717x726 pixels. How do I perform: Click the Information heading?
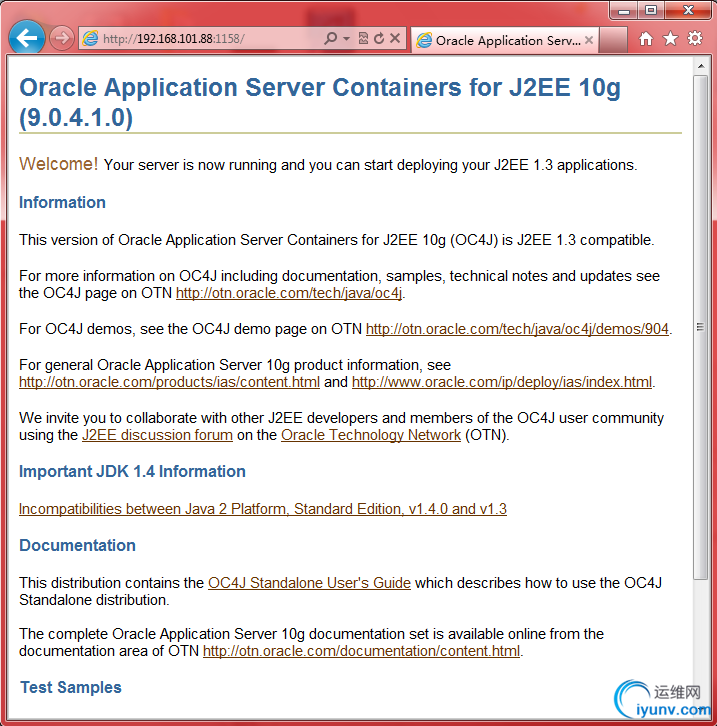62,202
